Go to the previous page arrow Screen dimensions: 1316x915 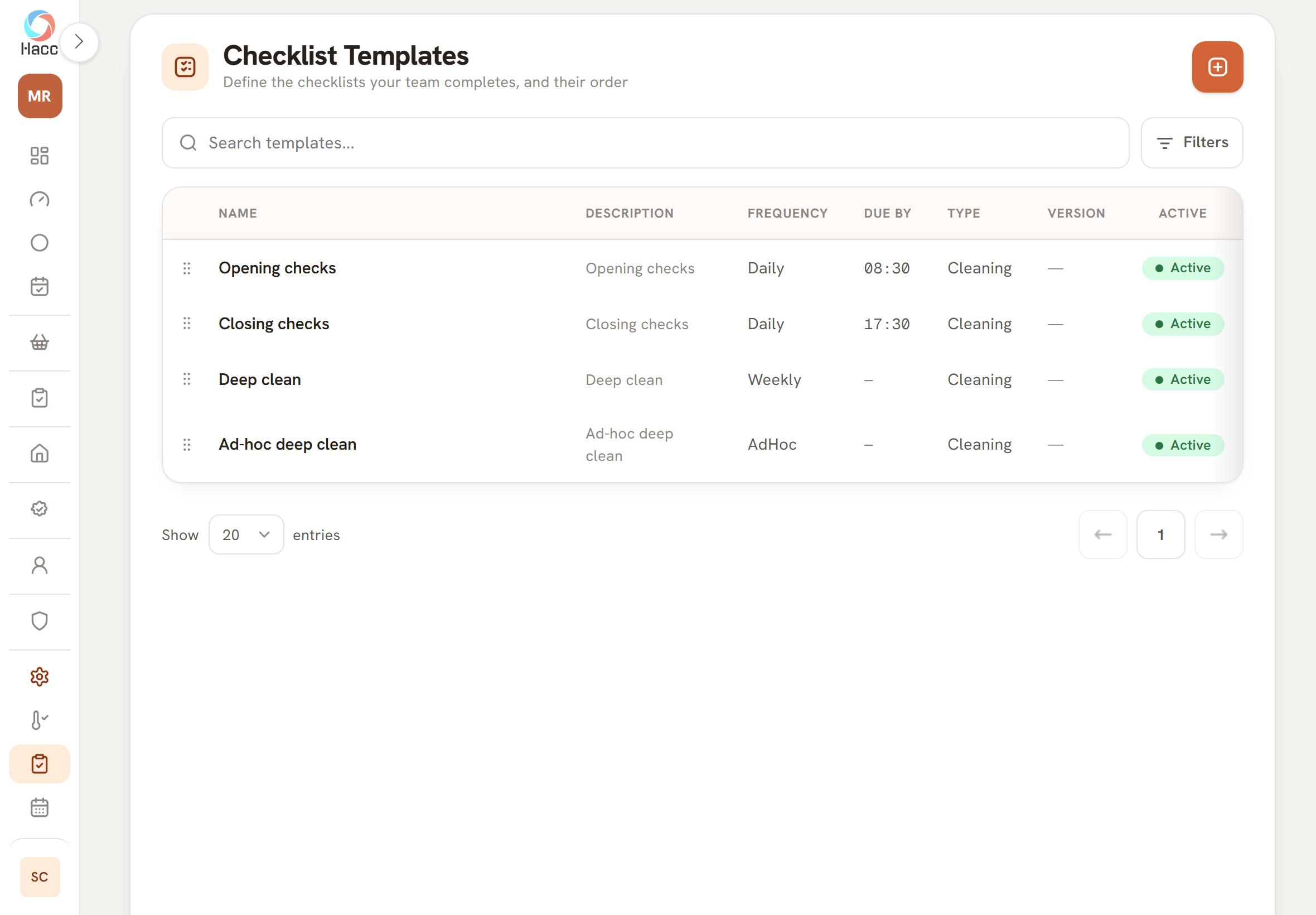coord(1102,534)
